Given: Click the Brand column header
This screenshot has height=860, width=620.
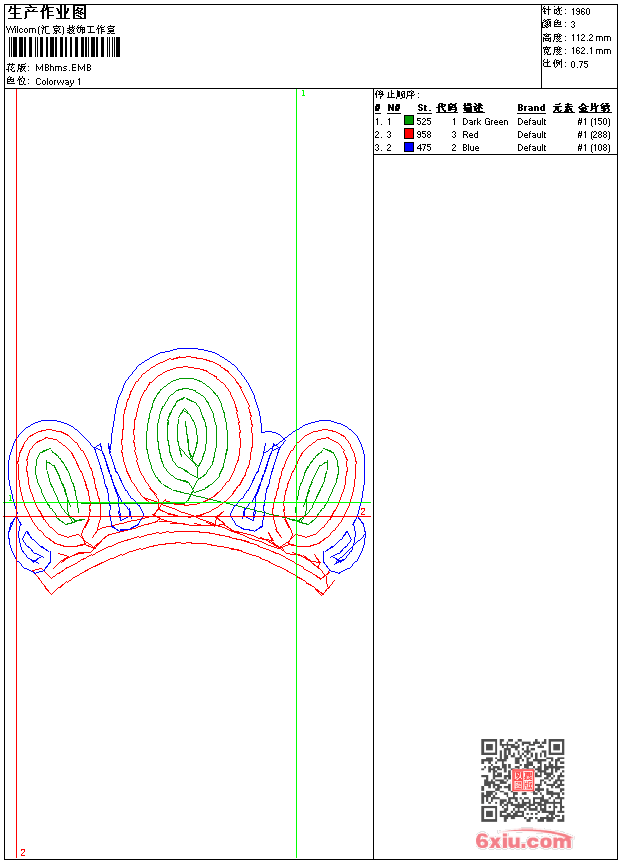Looking at the screenshot, I should pyautogui.click(x=531, y=108).
